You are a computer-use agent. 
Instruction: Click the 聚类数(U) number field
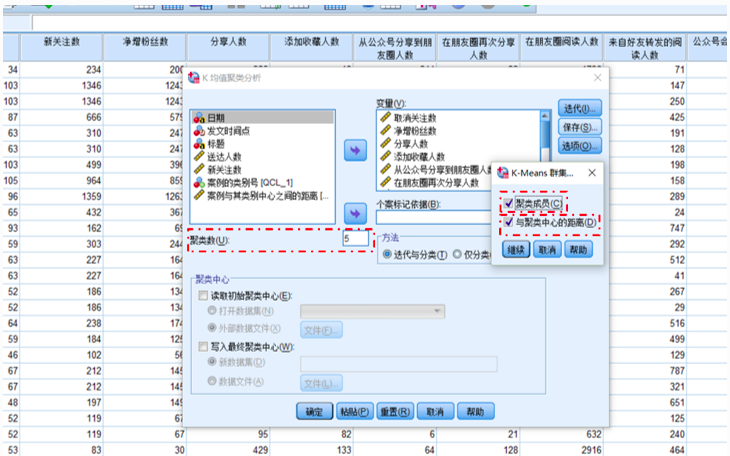[x=356, y=238]
